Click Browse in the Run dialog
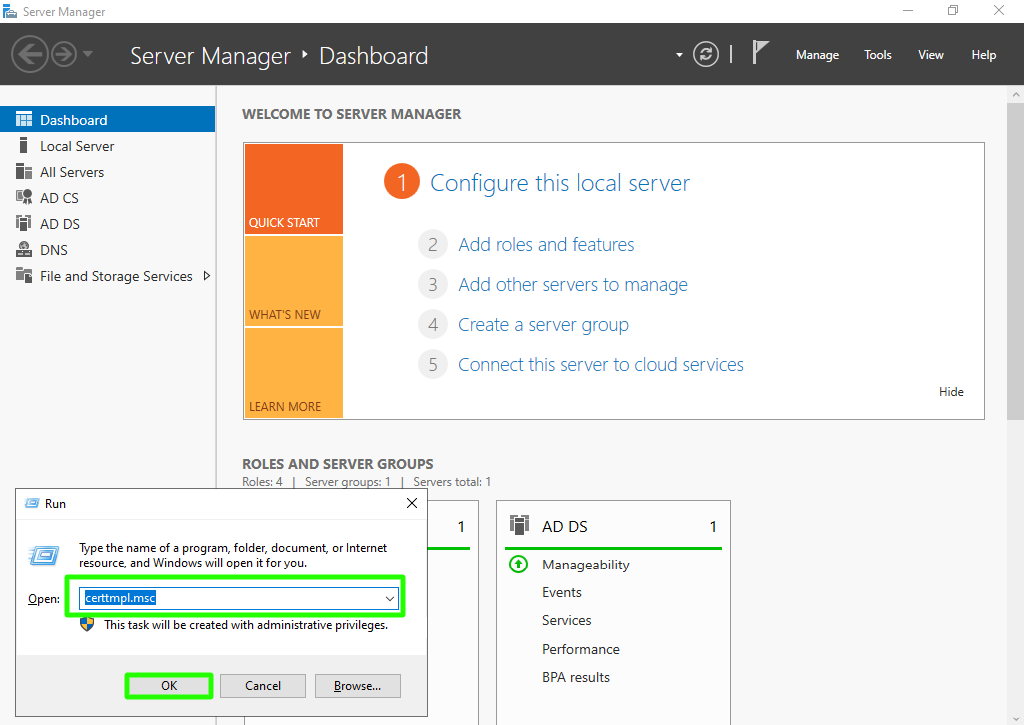The width and height of the screenshot is (1024, 725). point(357,686)
